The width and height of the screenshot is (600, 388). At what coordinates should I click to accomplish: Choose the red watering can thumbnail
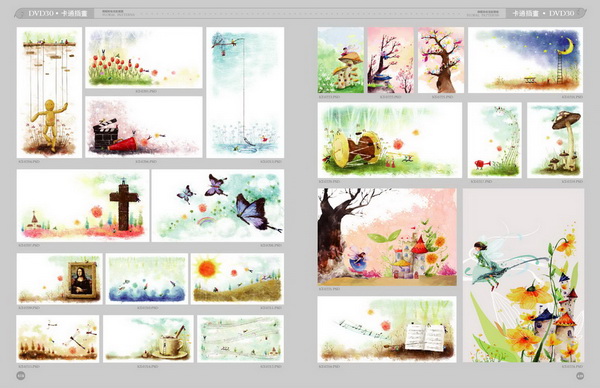494,140
